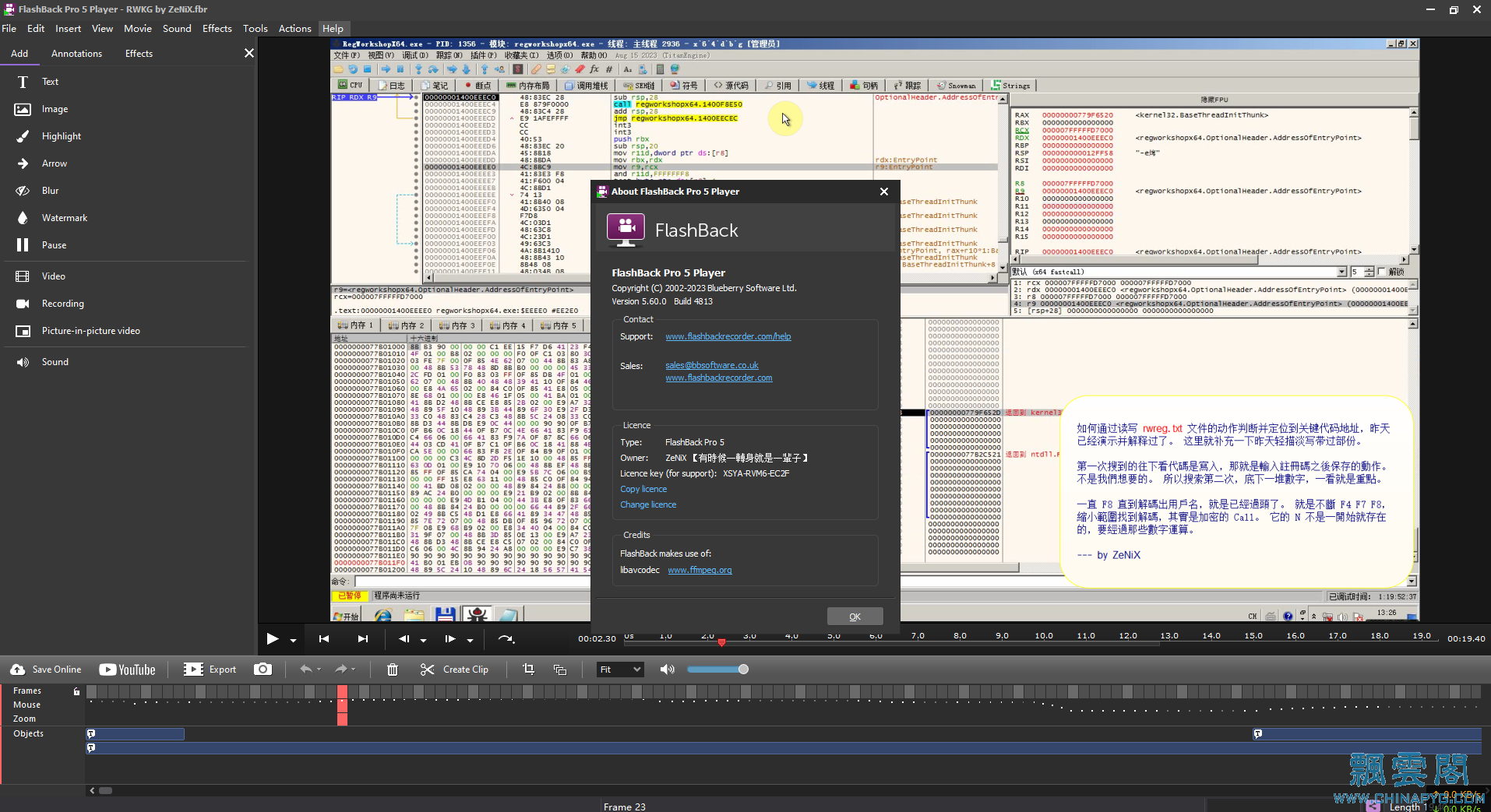Image resolution: width=1491 pixels, height=812 pixels.
Task: Open the resize movie tool
Action: (560, 670)
